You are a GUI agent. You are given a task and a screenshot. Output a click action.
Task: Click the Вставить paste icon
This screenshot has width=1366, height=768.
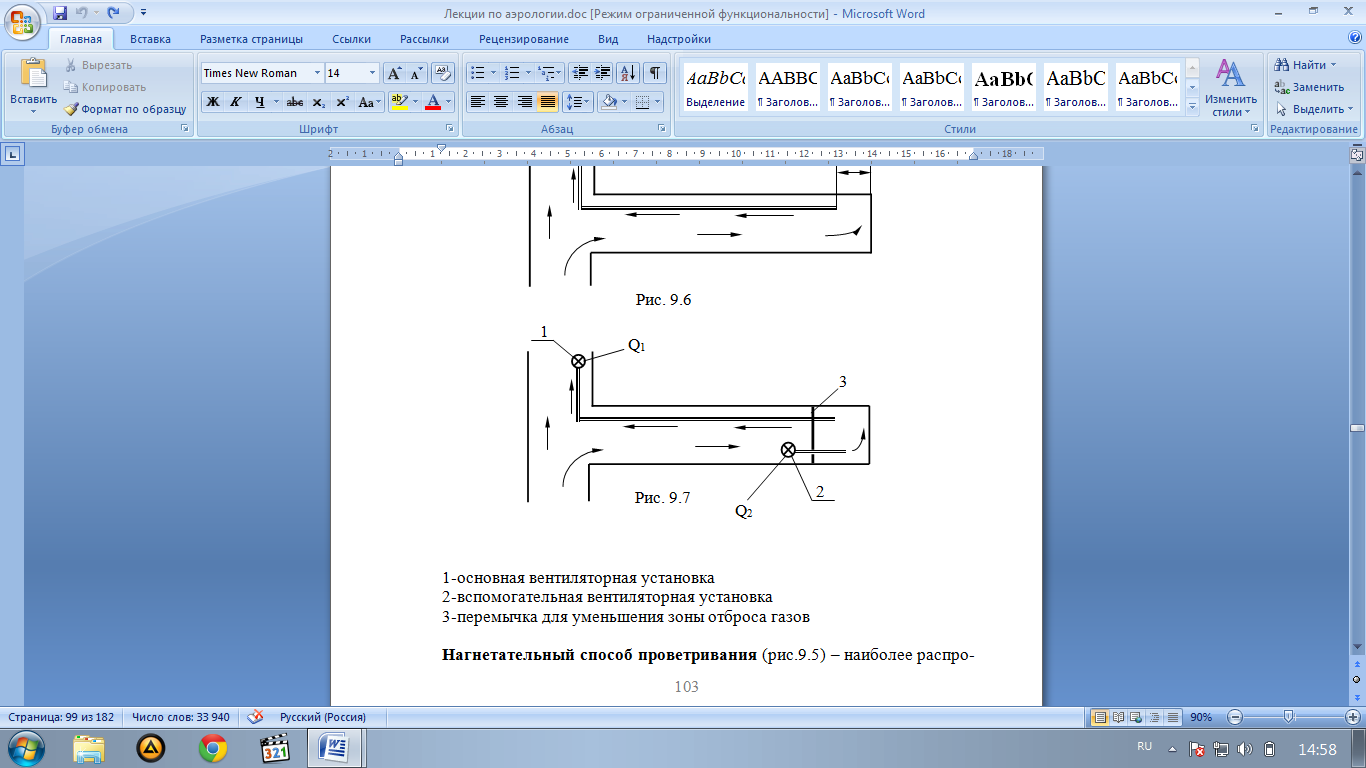pyautogui.click(x=33, y=75)
